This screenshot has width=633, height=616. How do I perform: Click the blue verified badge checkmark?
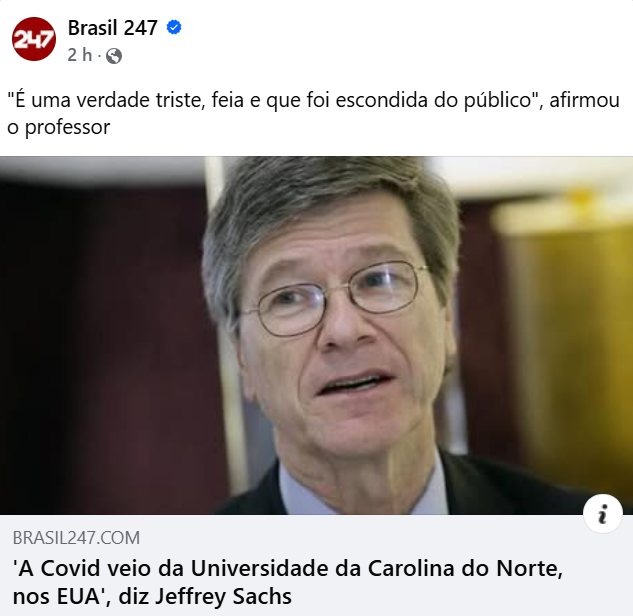[174, 27]
